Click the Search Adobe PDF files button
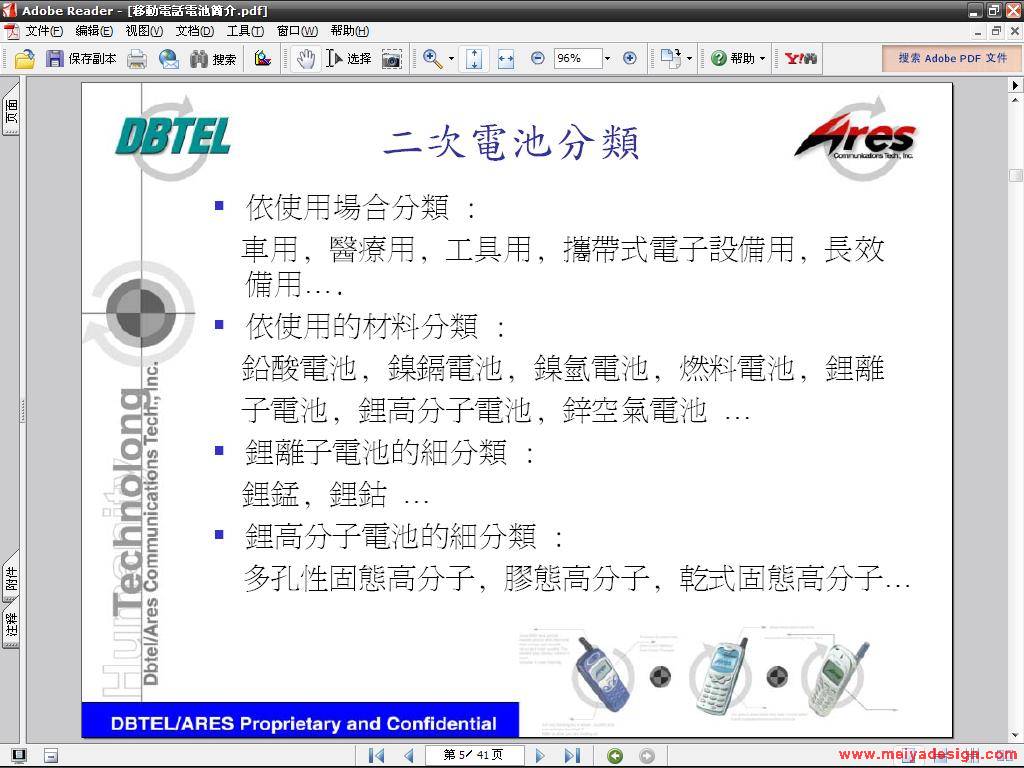Image resolution: width=1024 pixels, height=768 pixels. (952, 58)
